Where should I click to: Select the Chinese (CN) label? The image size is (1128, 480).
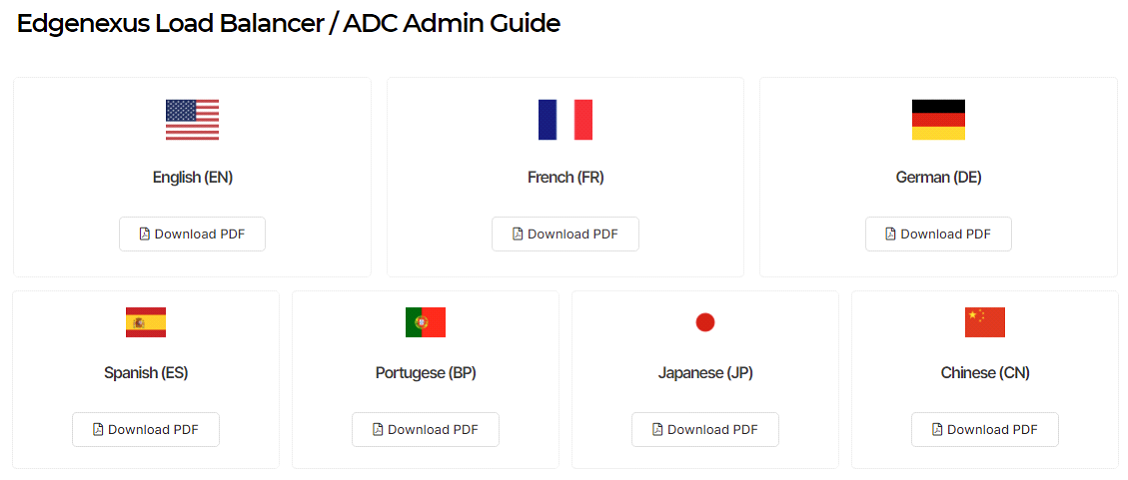tap(985, 373)
